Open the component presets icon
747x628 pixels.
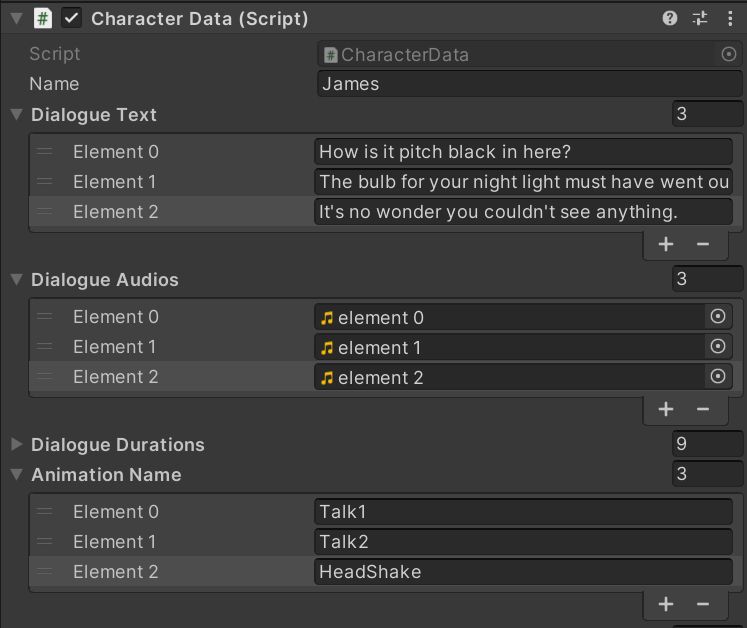(700, 19)
